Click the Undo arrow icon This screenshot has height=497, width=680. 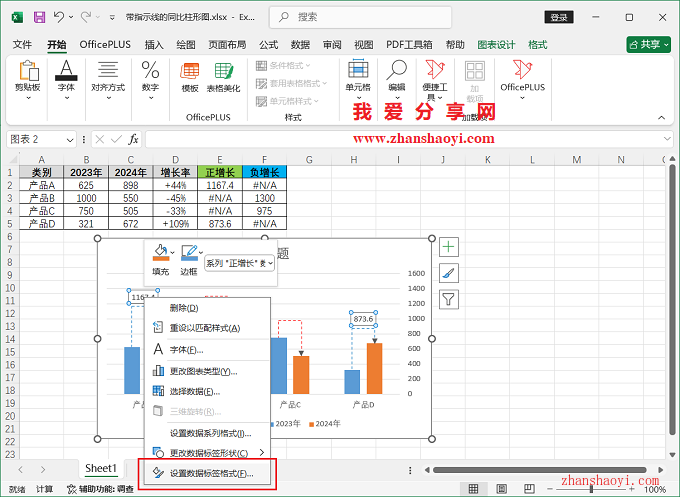58,17
